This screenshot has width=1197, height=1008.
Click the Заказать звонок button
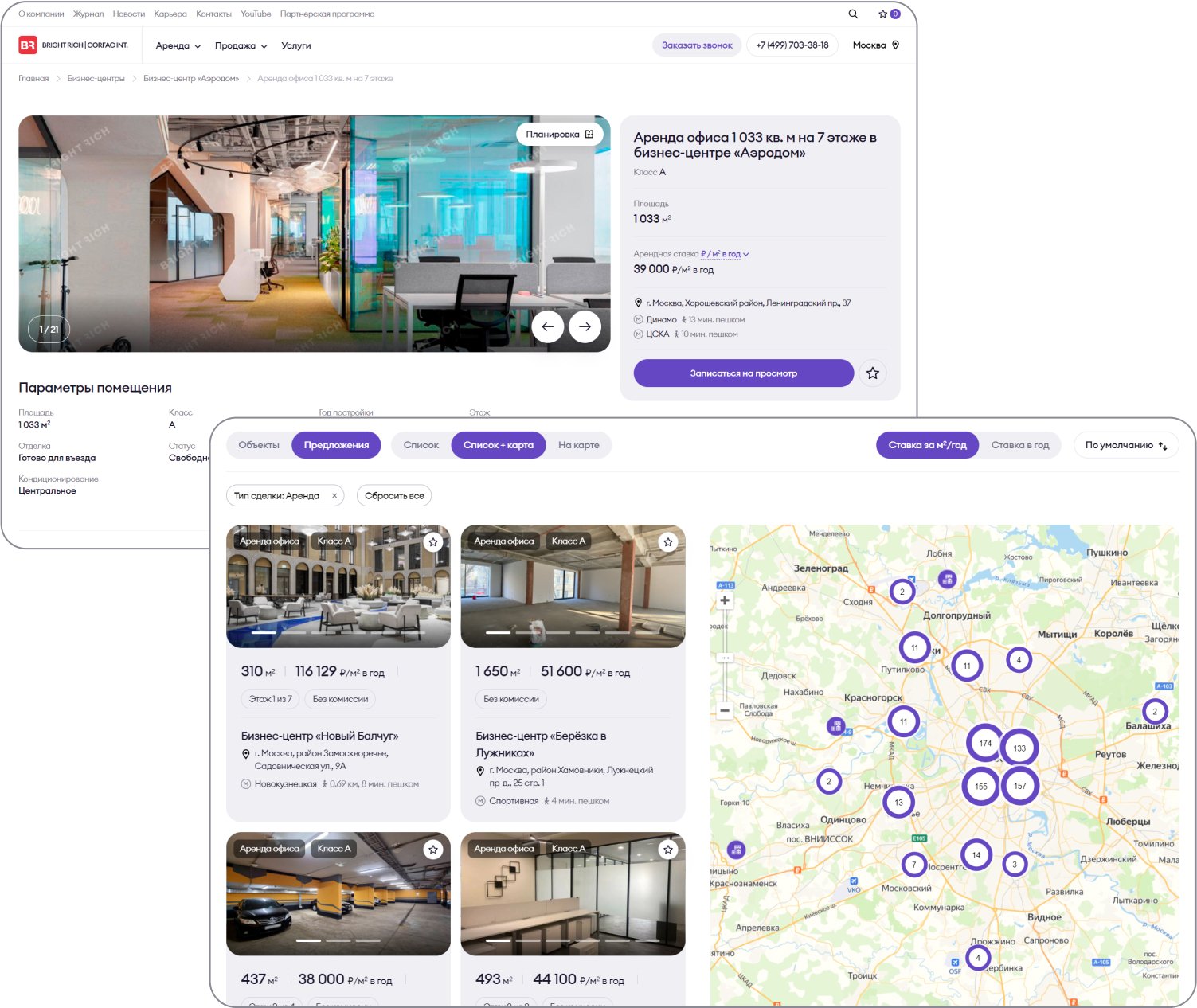pyautogui.click(x=697, y=45)
